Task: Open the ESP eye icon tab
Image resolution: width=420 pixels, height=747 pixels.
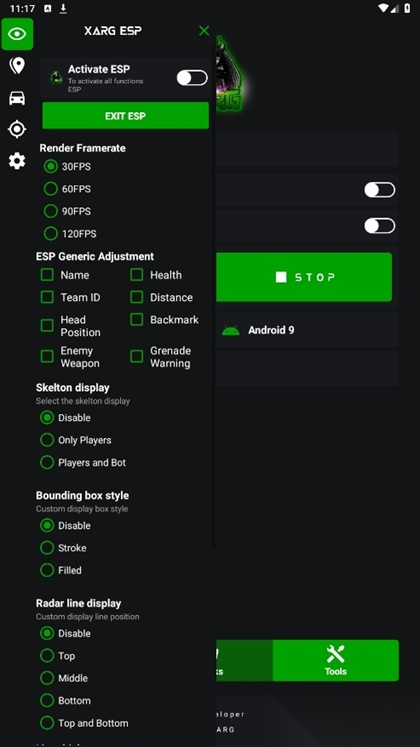Action: point(17,34)
